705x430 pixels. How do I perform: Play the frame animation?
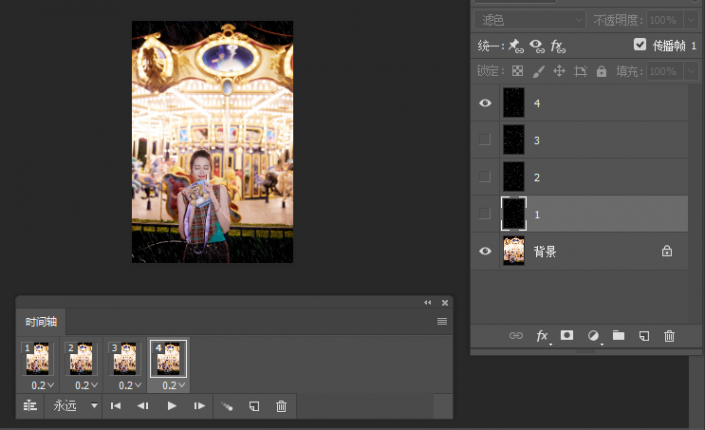[x=172, y=406]
